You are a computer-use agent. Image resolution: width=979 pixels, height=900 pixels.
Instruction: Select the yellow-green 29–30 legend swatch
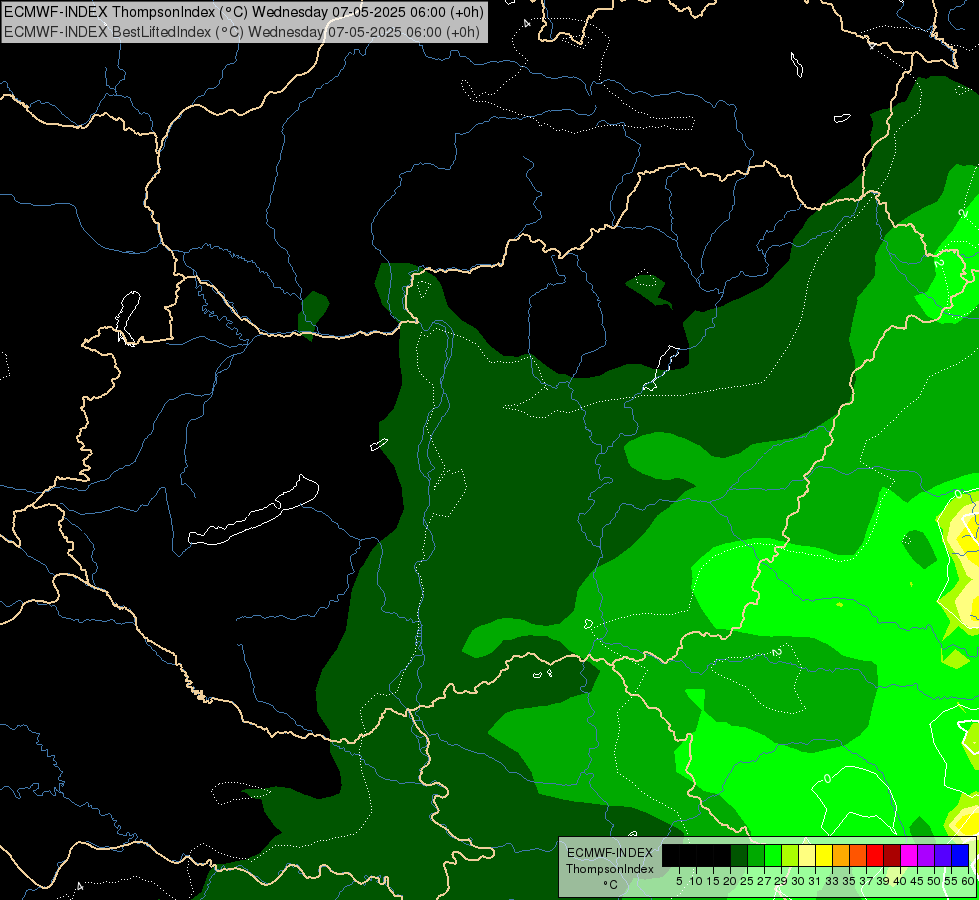pyautogui.click(x=790, y=855)
